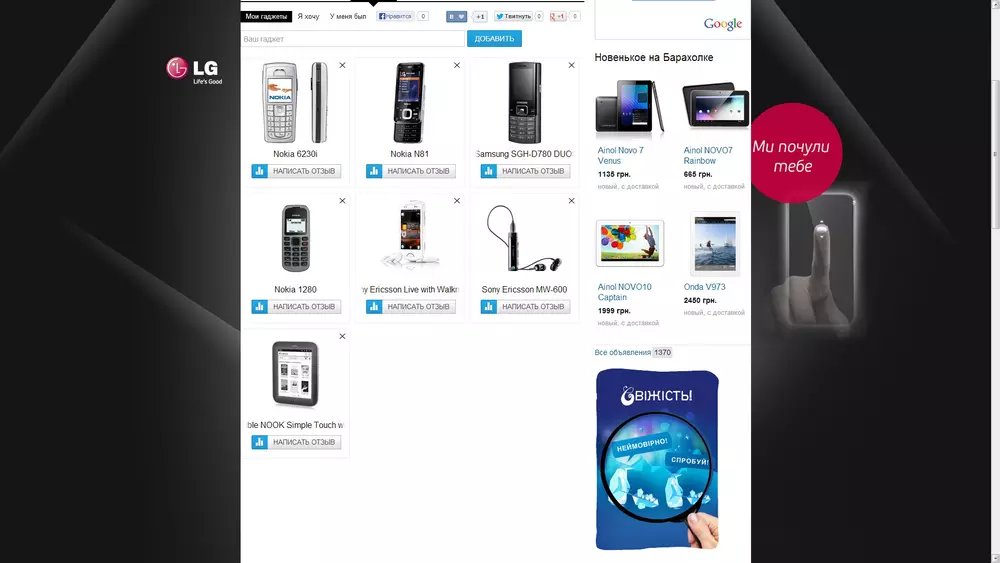
Task: Tweet the page with the Twitter button
Action: click(513, 17)
